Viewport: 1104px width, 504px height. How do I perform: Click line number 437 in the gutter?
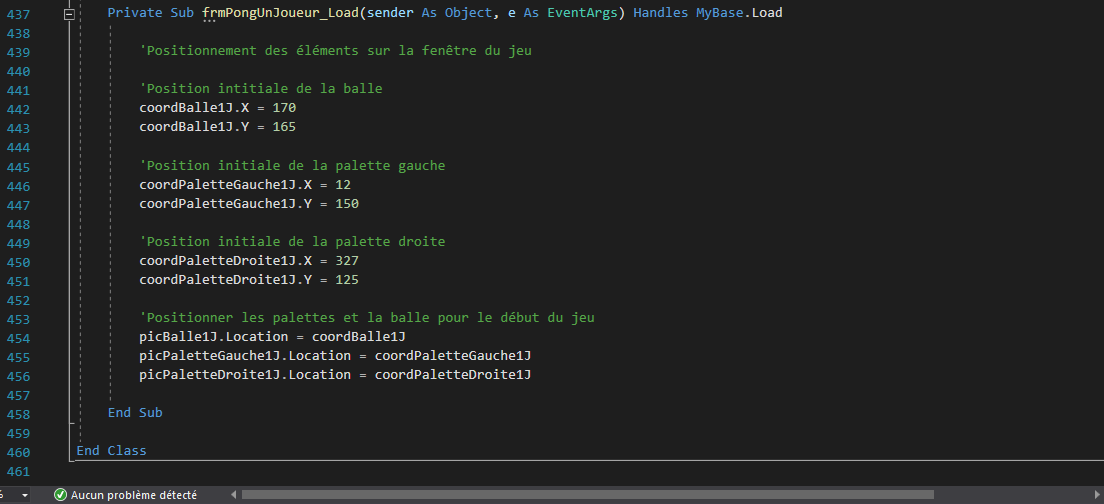tap(18, 14)
